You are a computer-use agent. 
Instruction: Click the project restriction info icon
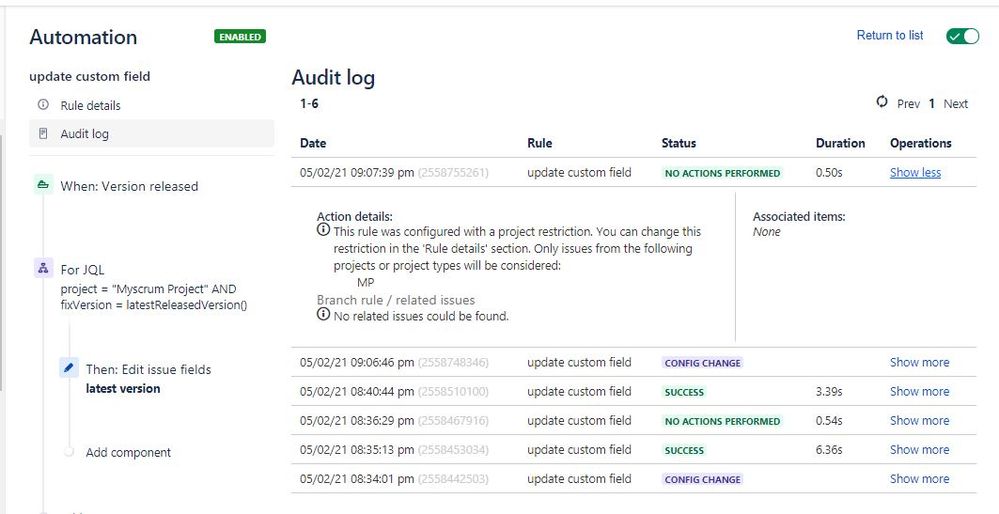(324, 229)
